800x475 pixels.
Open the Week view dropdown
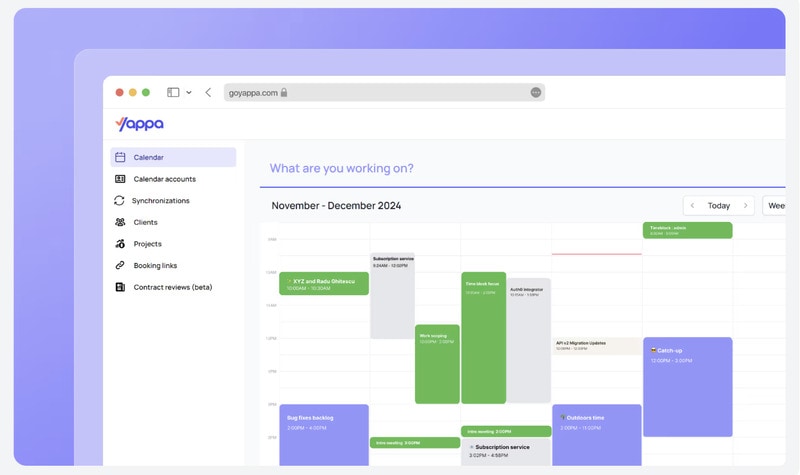pos(775,206)
